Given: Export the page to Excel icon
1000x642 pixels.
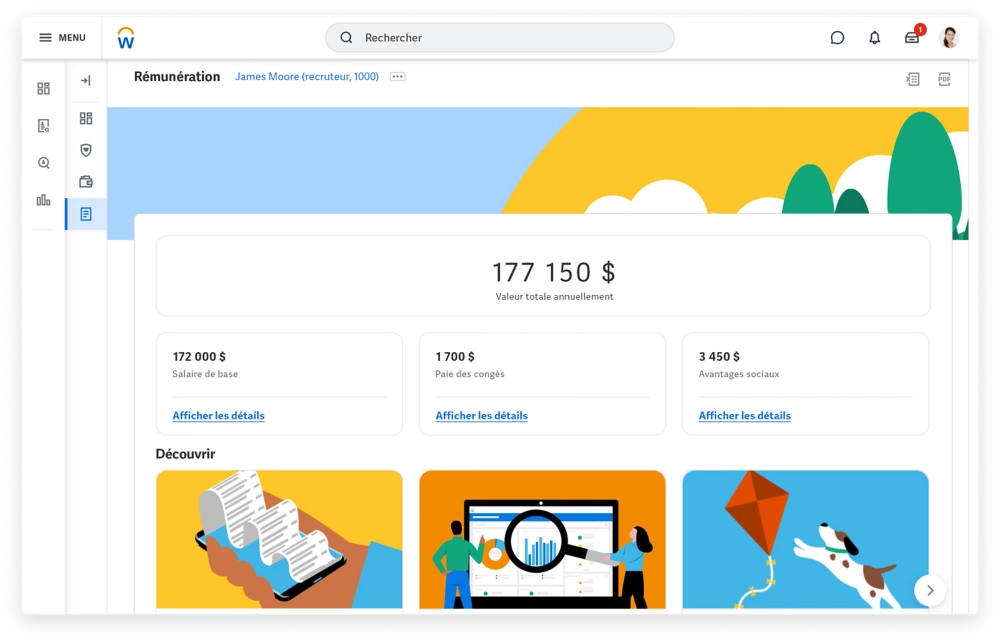Looking at the screenshot, I should tap(912, 79).
